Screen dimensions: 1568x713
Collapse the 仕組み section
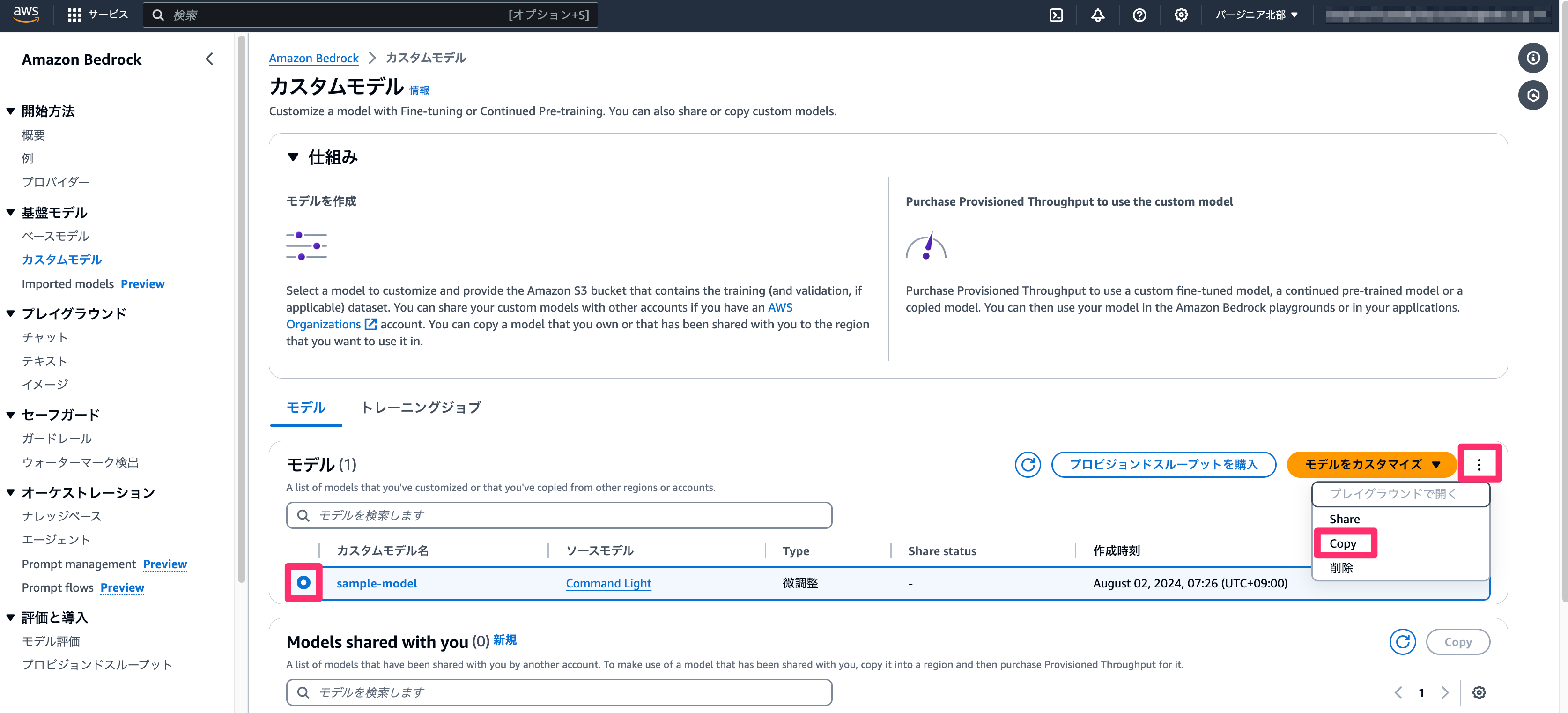tap(293, 157)
